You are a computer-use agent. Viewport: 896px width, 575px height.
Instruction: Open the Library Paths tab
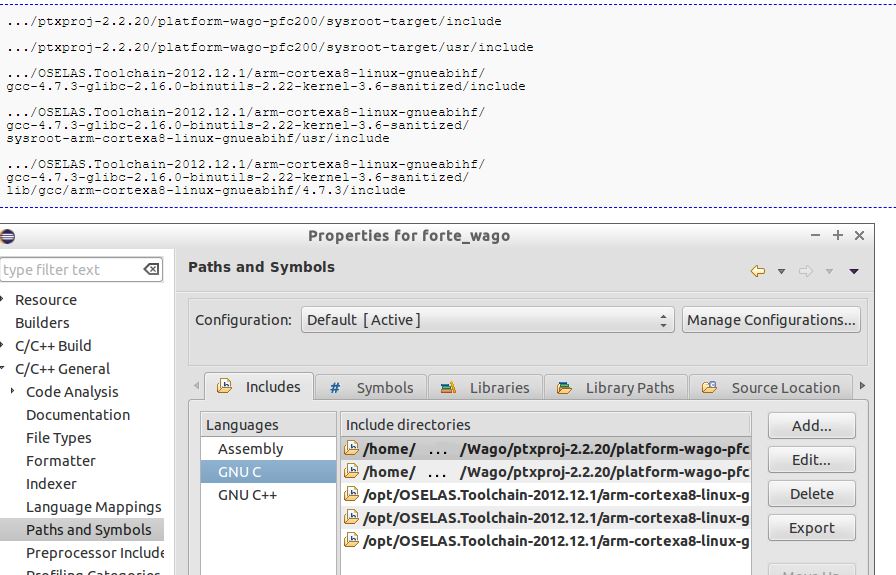(x=617, y=388)
